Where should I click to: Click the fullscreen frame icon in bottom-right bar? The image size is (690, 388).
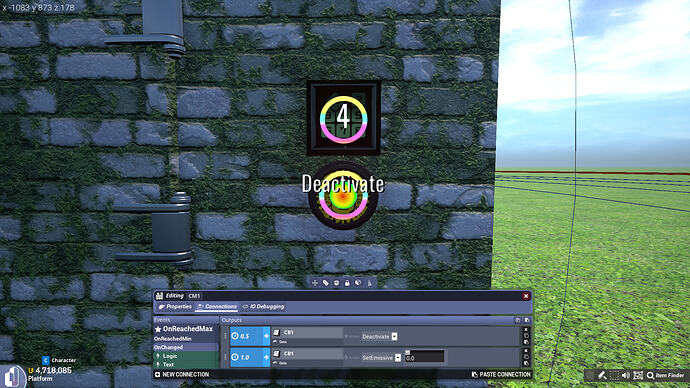click(x=638, y=375)
